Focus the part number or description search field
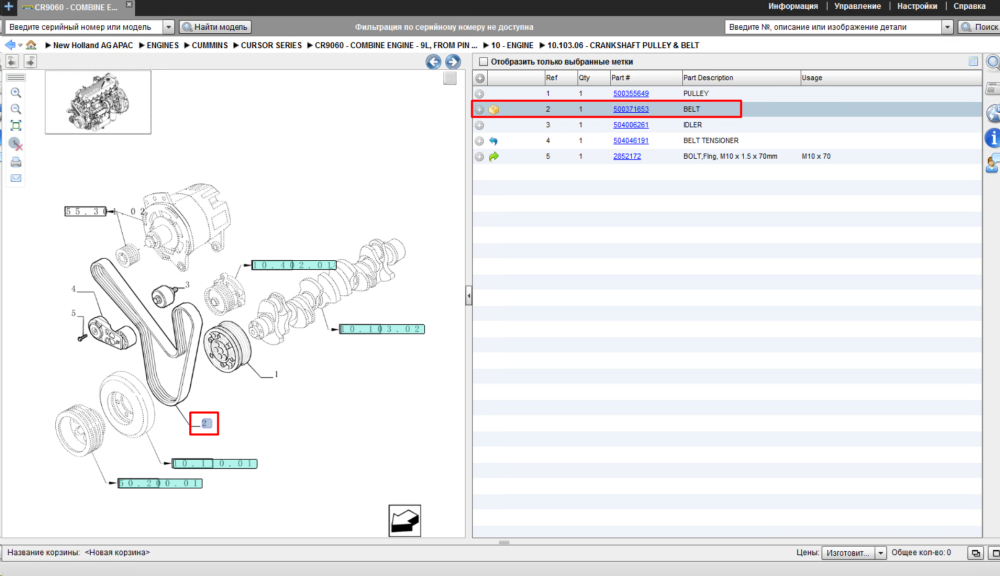This screenshot has width=1000, height=576. tap(833, 27)
